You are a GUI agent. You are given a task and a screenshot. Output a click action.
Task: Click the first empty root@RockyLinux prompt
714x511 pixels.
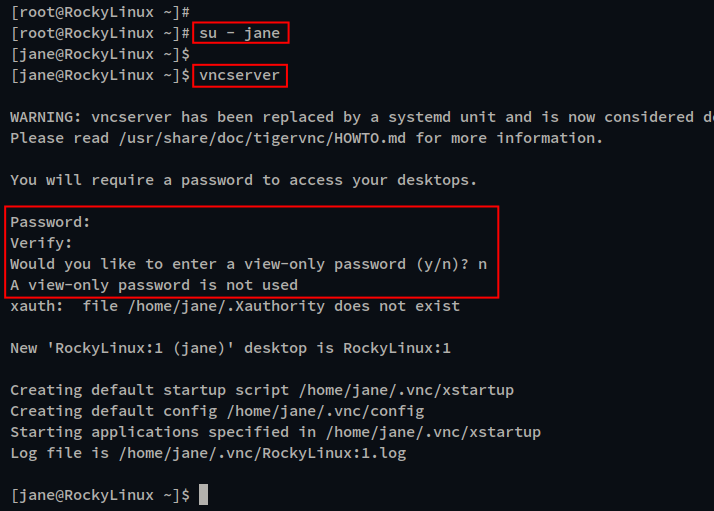(x=100, y=12)
